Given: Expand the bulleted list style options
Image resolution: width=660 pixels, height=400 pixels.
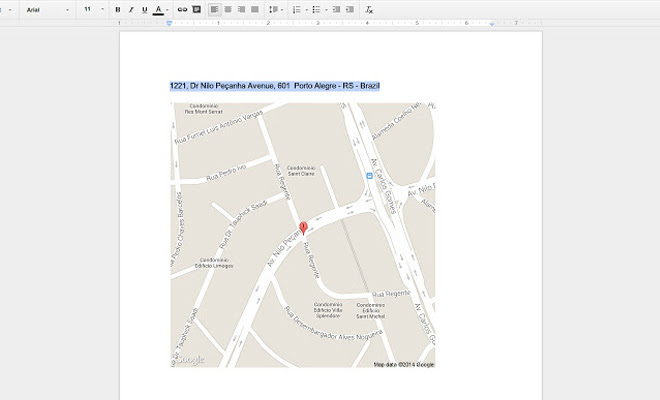Looking at the screenshot, I should tap(326, 10).
